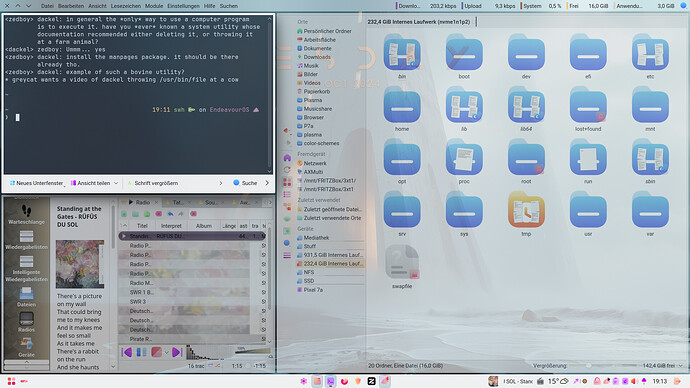Open the Bearbeiten menu
The height and width of the screenshot is (388, 690).
(71, 6)
